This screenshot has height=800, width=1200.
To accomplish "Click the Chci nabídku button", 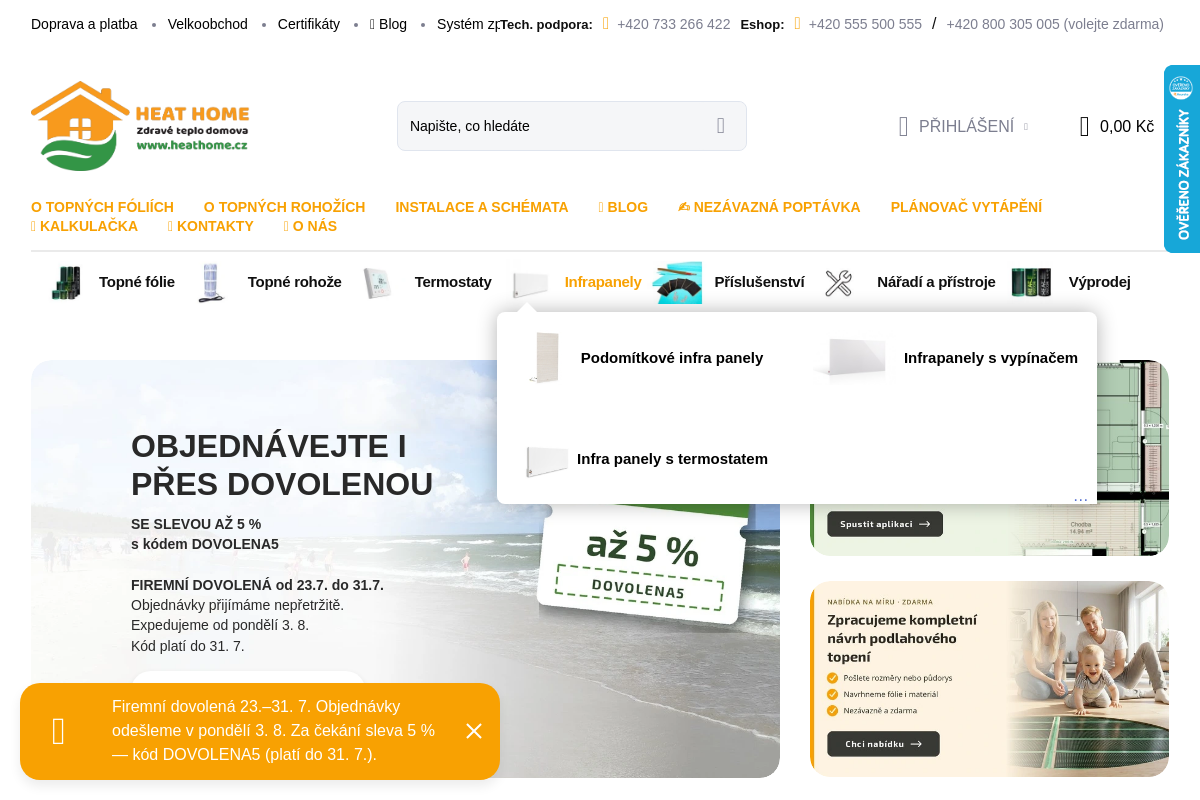I will [x=883, y=744].
